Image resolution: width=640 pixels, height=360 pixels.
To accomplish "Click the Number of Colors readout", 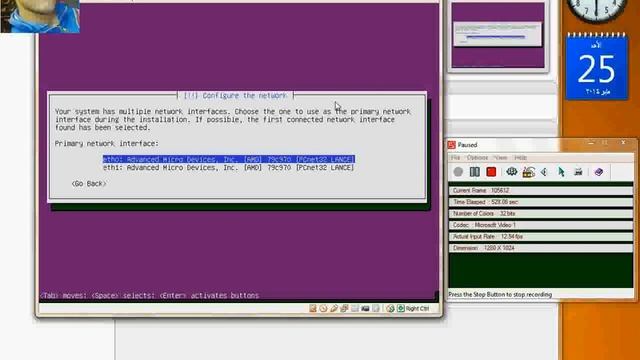I will pos(541,213).
